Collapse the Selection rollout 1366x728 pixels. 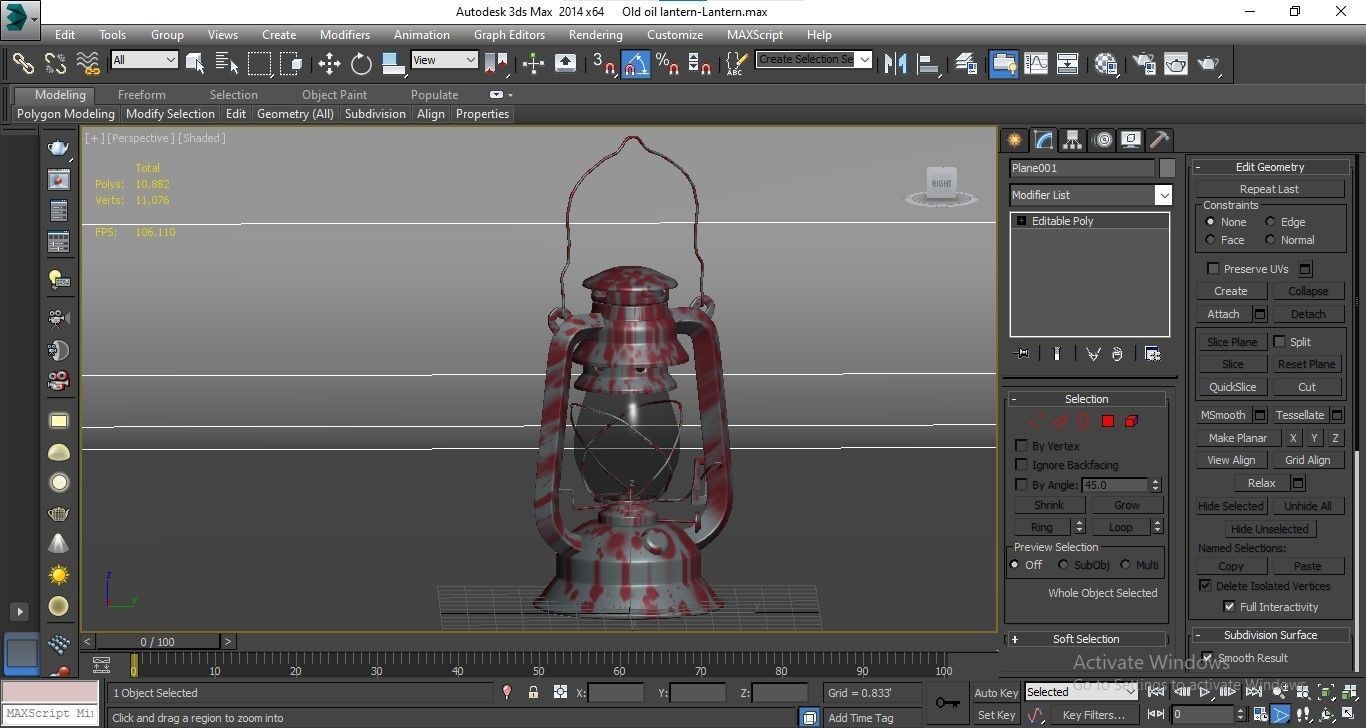(x=1086, y=399)
